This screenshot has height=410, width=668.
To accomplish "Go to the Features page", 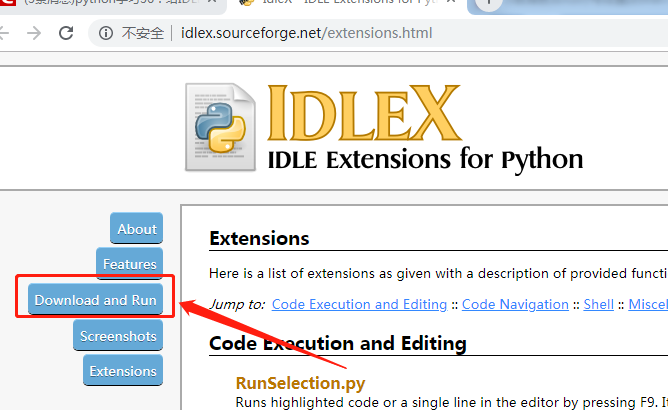I will pos(130,264).
